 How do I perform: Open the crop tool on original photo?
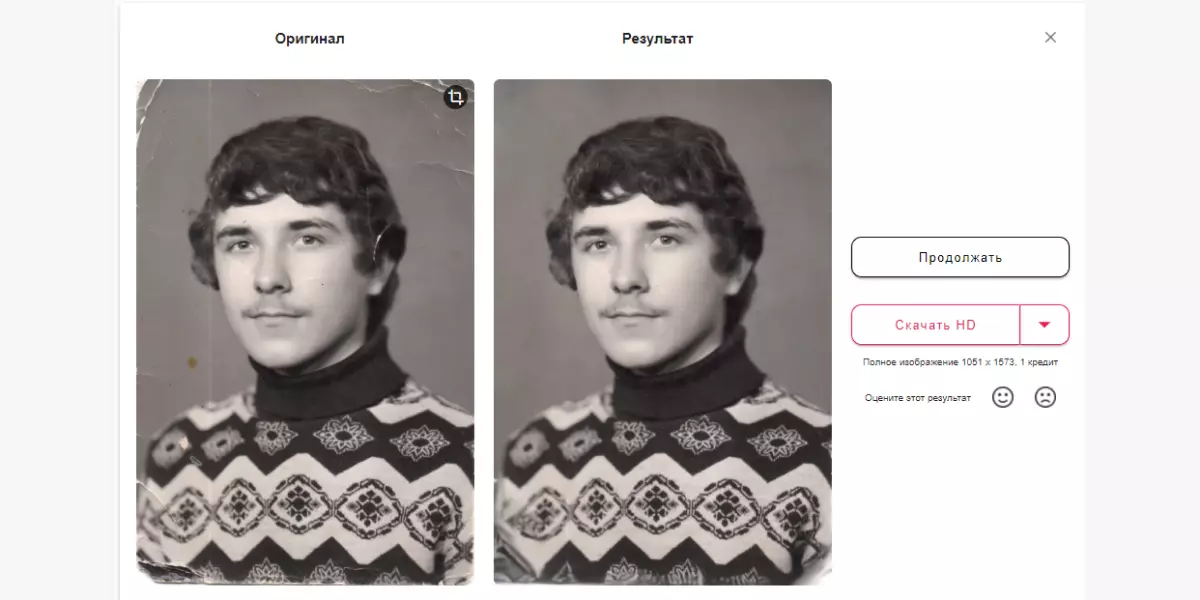click(456, 97)
